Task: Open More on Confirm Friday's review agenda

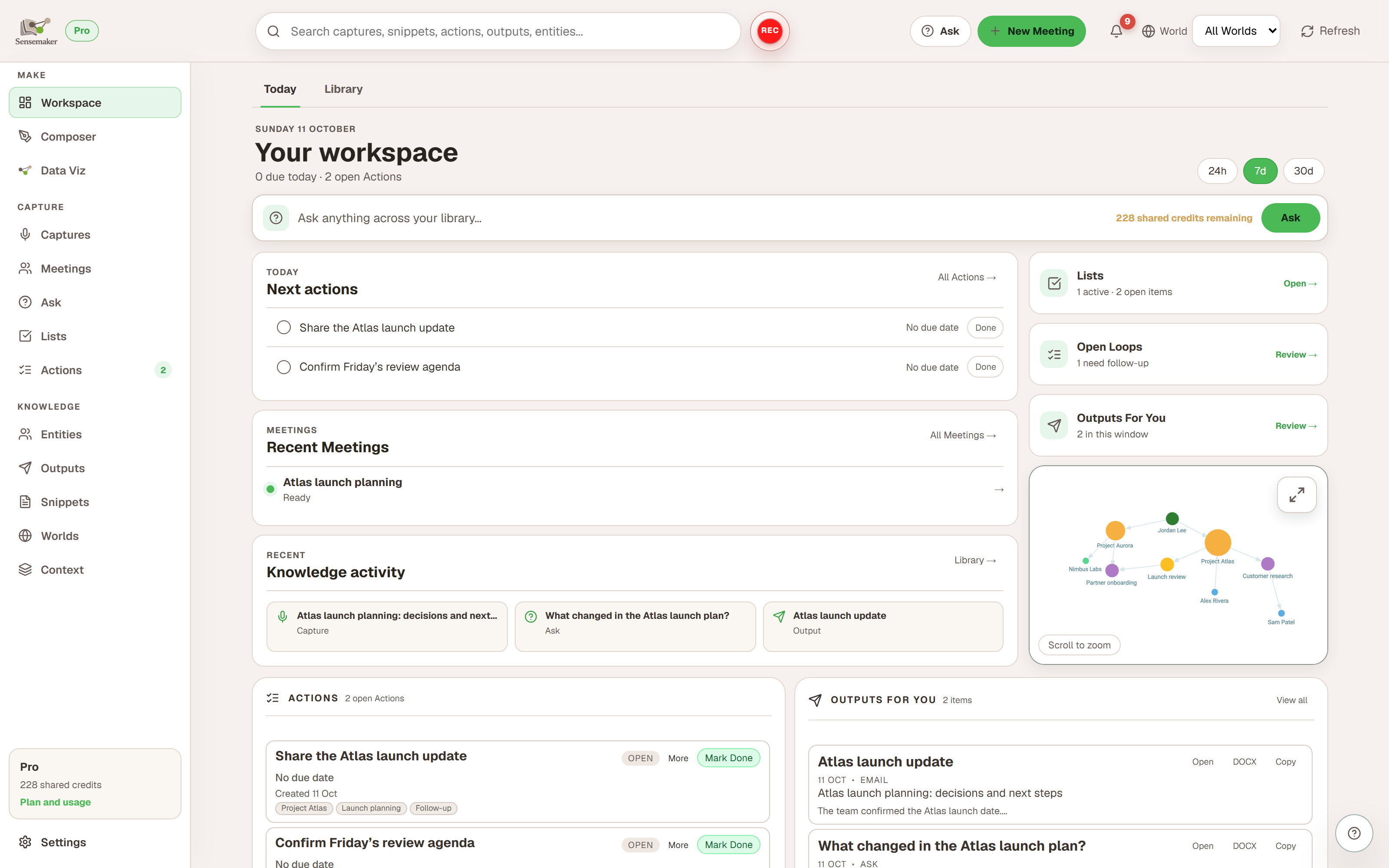Action: [x=678, y=845]
